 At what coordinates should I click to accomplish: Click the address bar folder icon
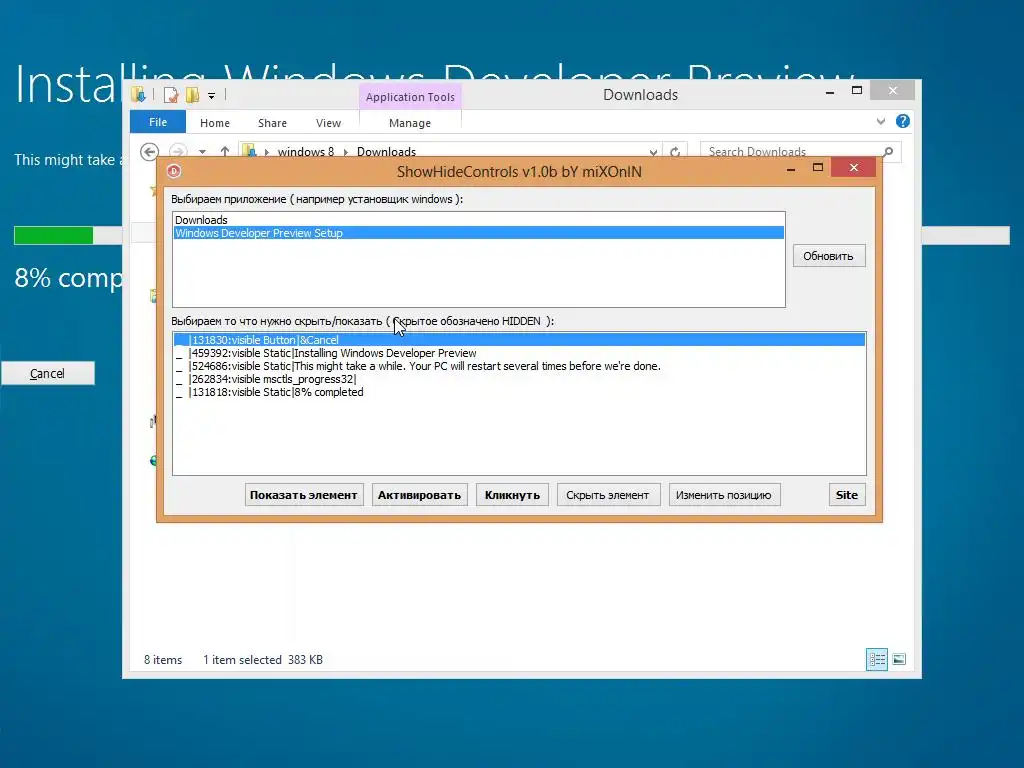pos(249,152)
